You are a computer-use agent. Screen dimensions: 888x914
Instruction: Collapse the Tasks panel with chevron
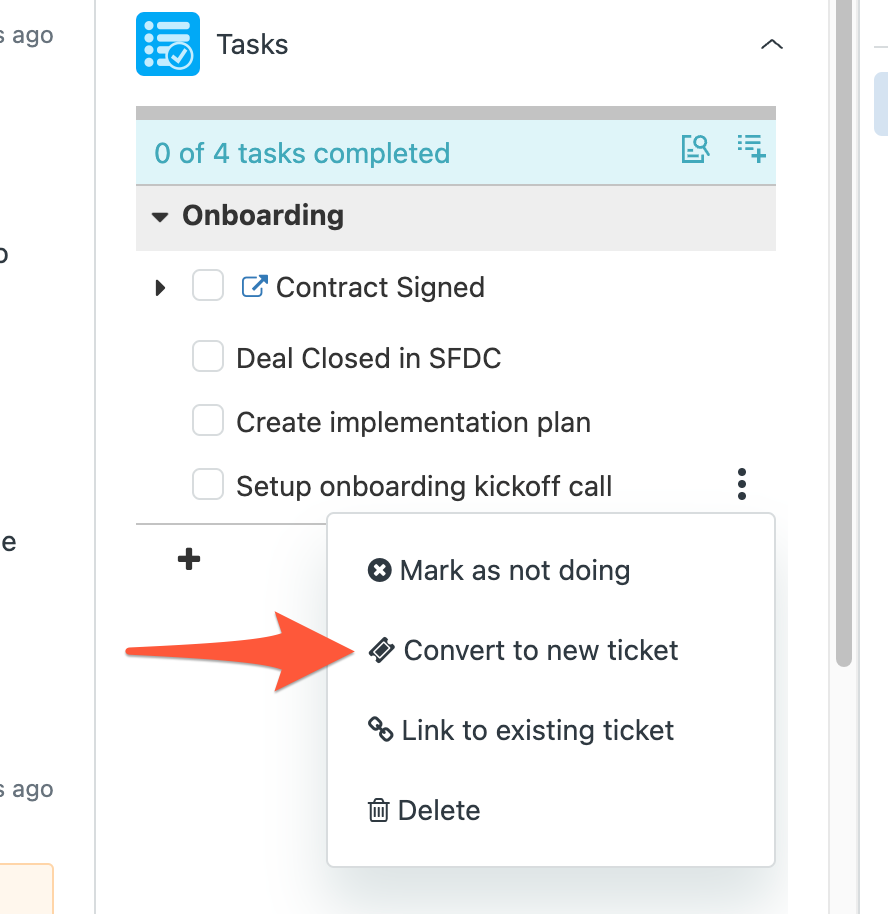click(x=771, y=44)
